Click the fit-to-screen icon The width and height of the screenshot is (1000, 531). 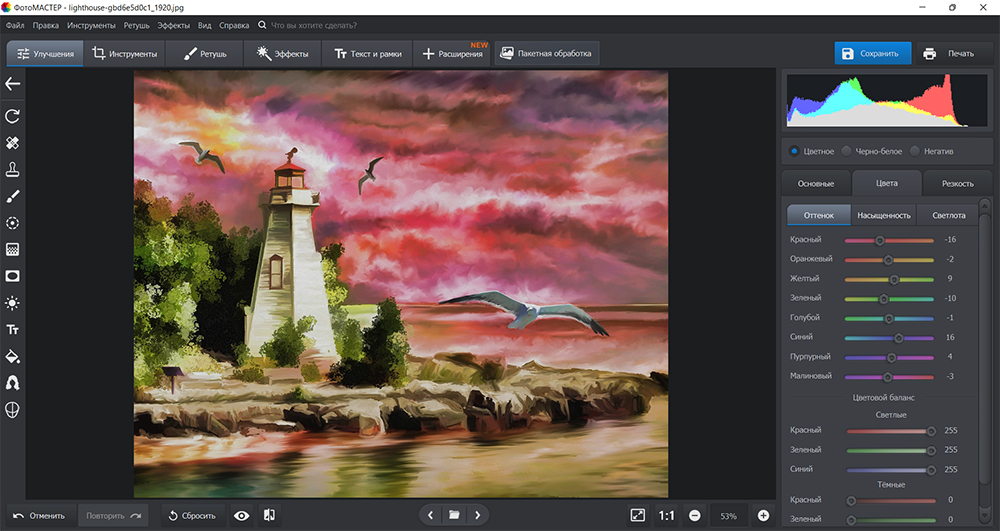[638, 515]
